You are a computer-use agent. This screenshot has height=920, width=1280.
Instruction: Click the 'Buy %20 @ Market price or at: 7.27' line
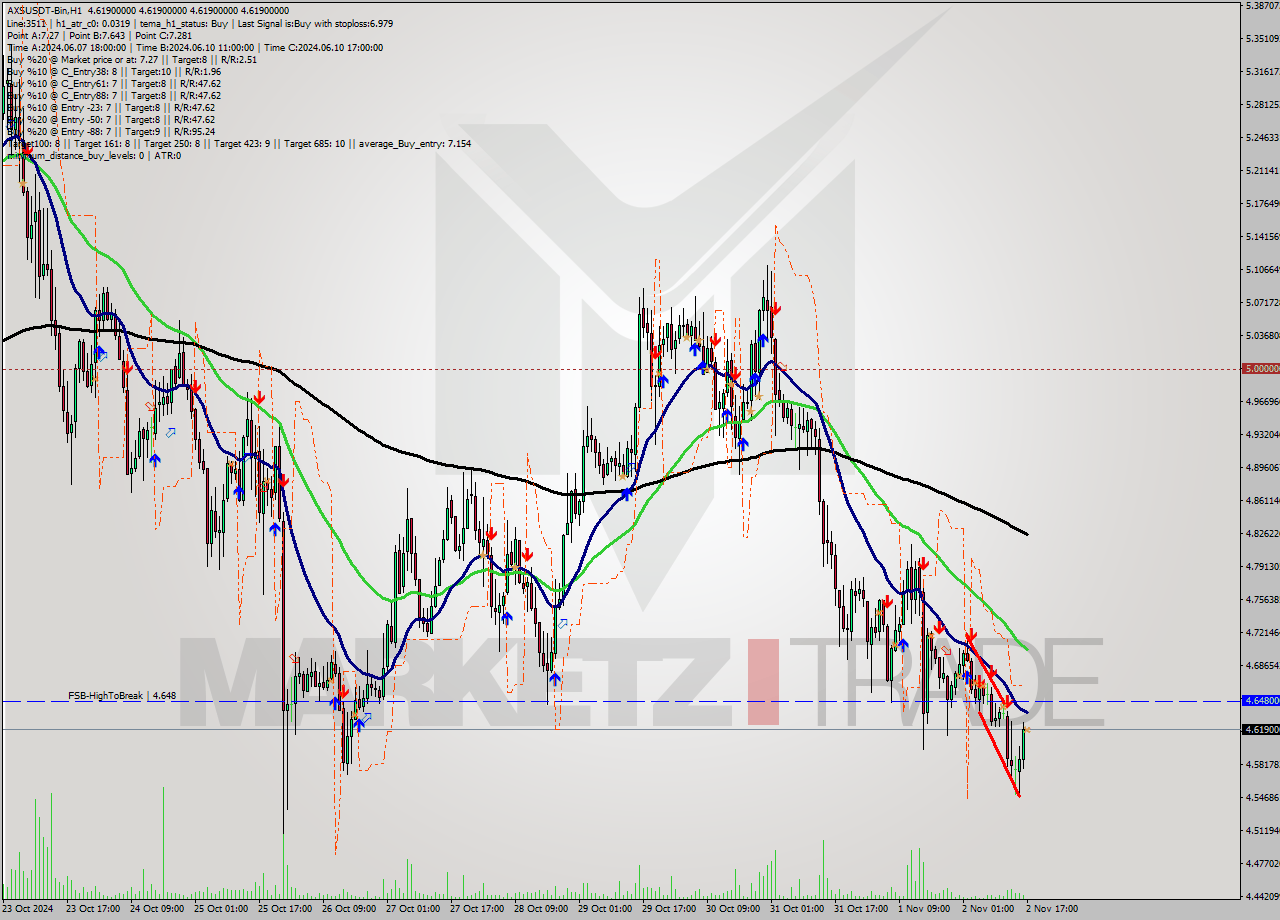click(132, 59)
